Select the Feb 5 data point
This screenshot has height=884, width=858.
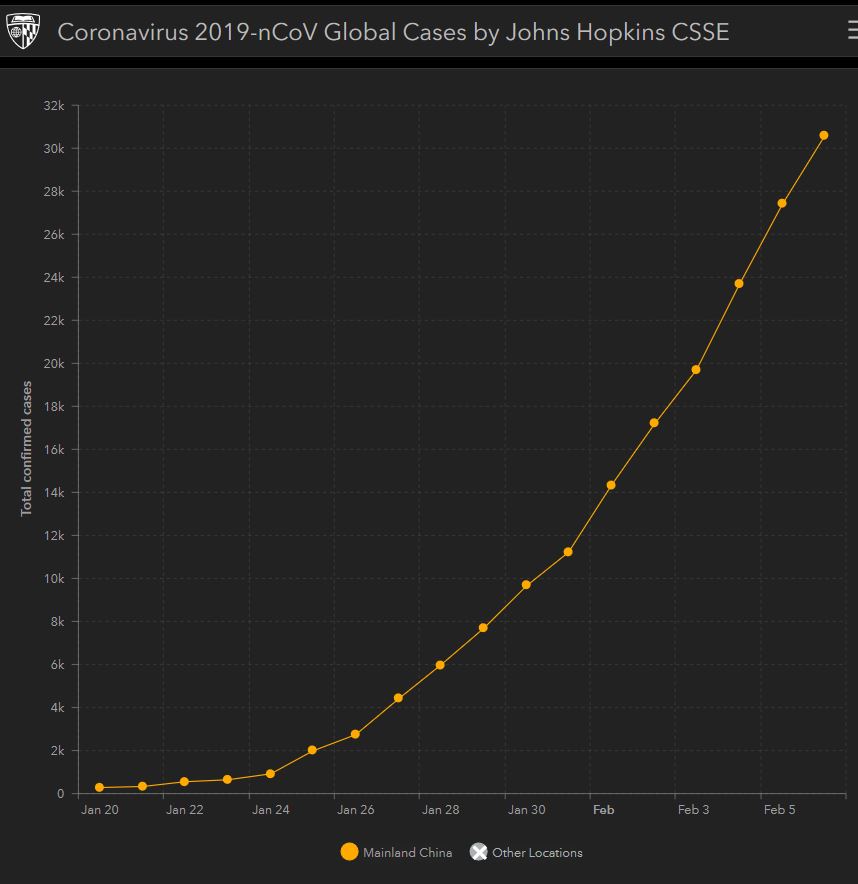click(x=782, y=203)
